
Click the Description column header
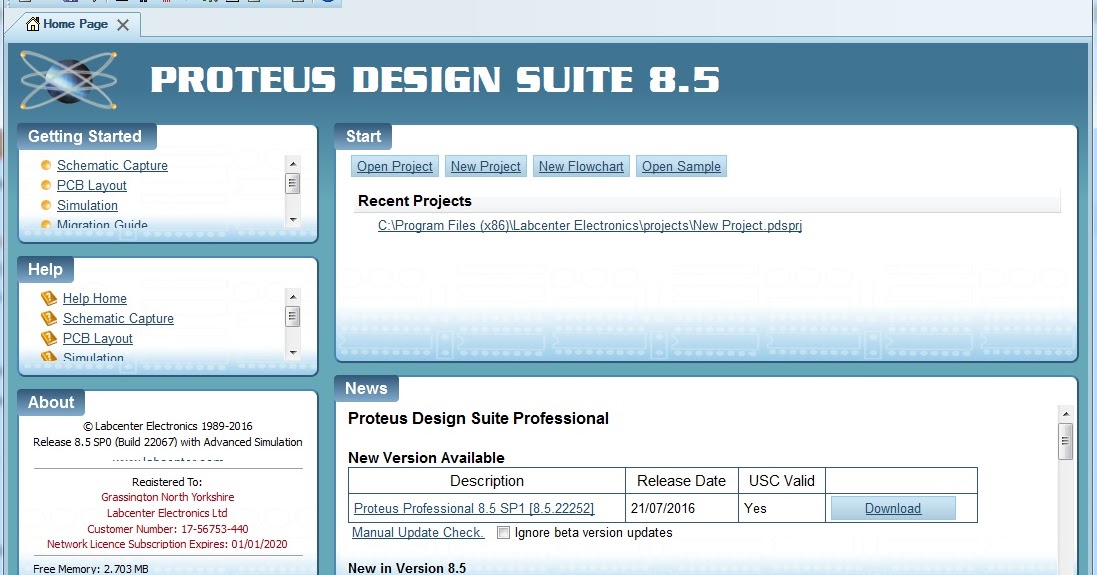pos(487,481)
